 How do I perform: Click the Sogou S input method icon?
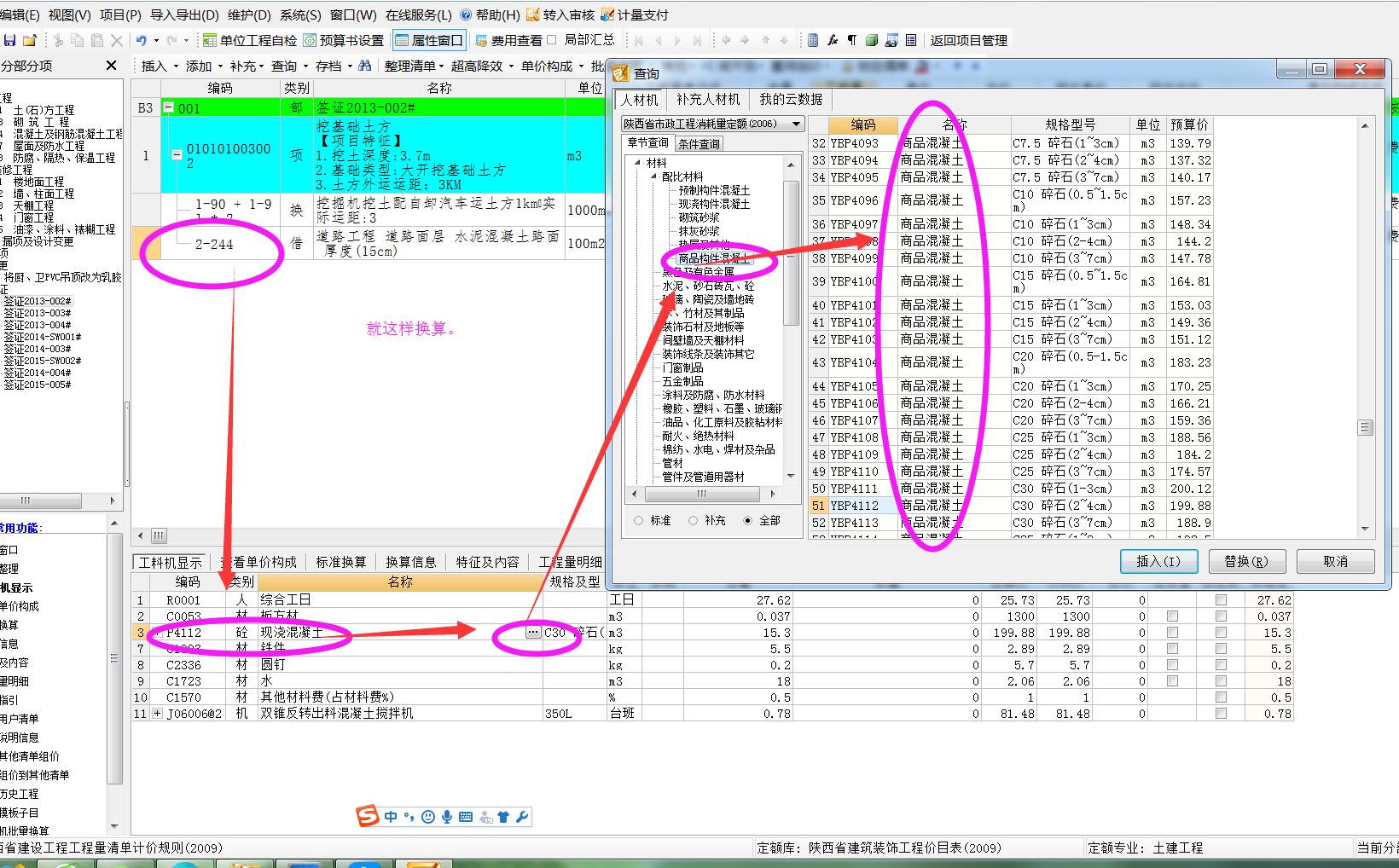pos(368,816)
